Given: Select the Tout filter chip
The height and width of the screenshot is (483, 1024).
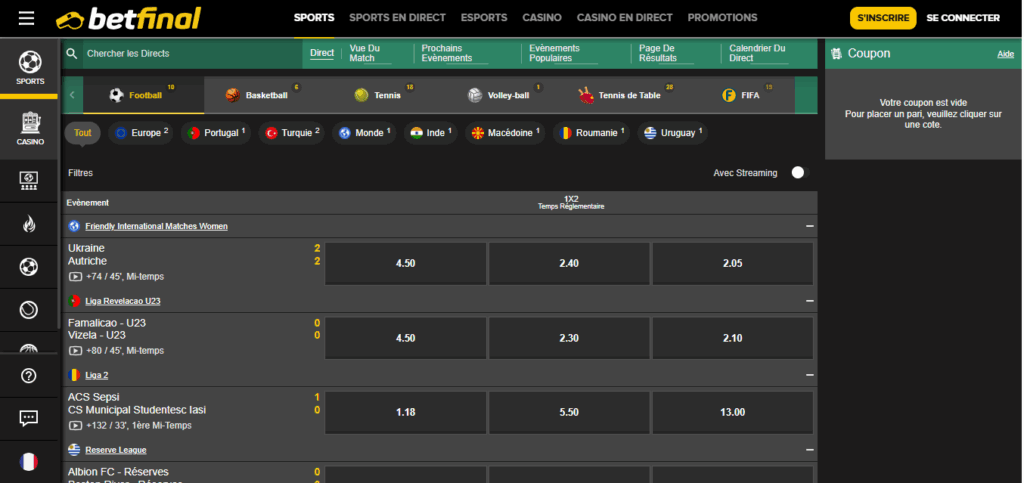Looking at the screenshot, I should [x=82, y=133].
